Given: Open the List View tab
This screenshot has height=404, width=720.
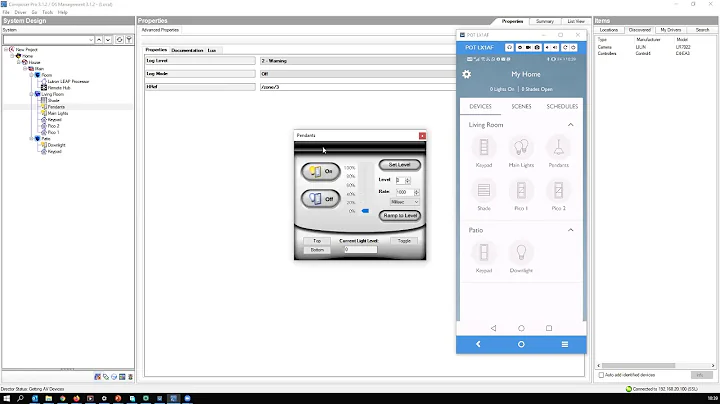Looking at the screenshot, I should tap(576, 21).
